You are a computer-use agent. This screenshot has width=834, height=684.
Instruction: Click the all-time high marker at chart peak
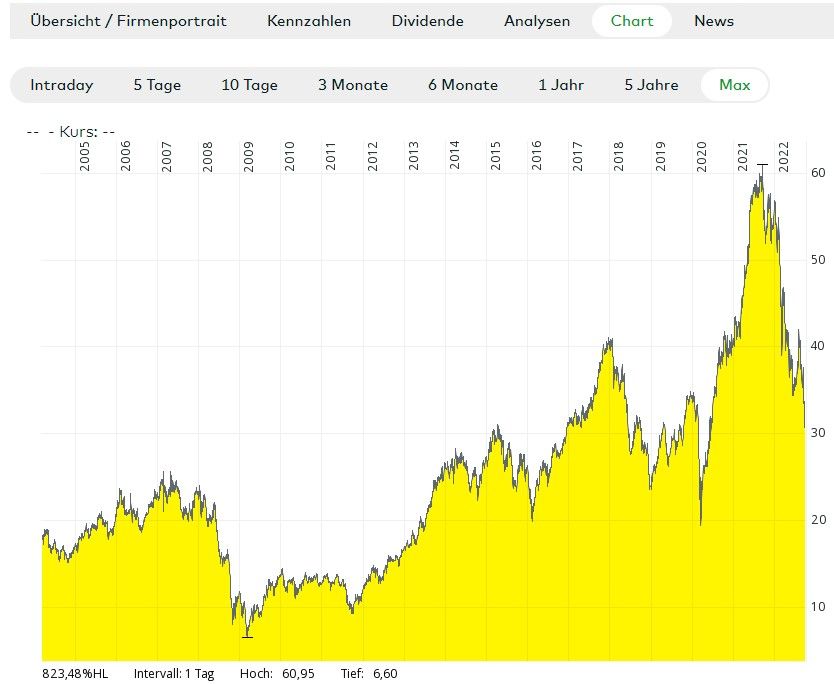[x=762, y=165]
